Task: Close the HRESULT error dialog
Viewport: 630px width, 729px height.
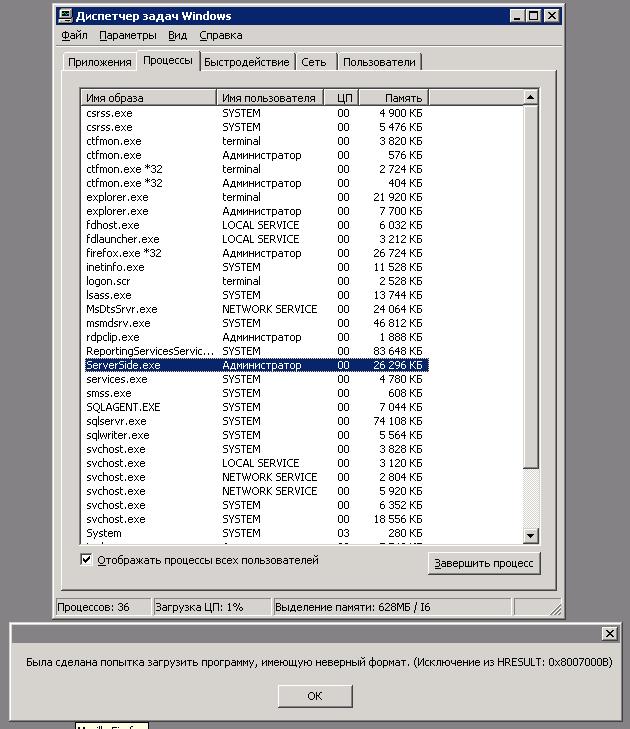Action: [x=610, y=633]
